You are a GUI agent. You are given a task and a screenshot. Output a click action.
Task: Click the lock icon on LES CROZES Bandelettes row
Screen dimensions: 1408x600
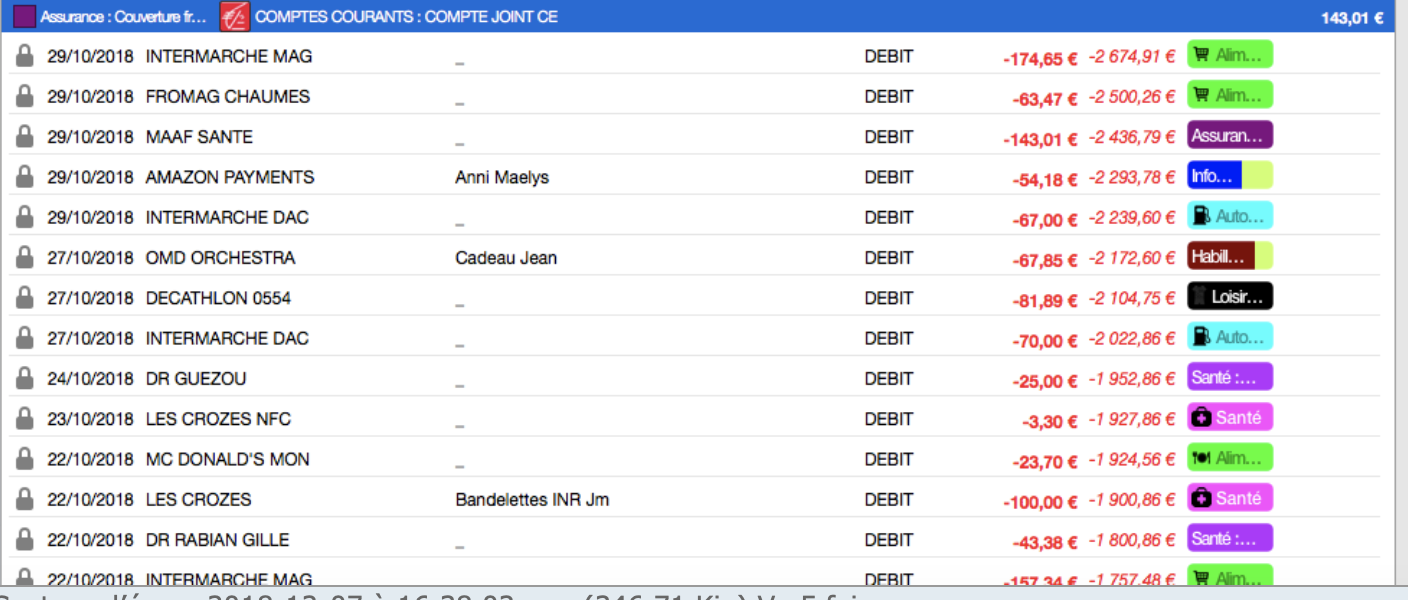24,499
